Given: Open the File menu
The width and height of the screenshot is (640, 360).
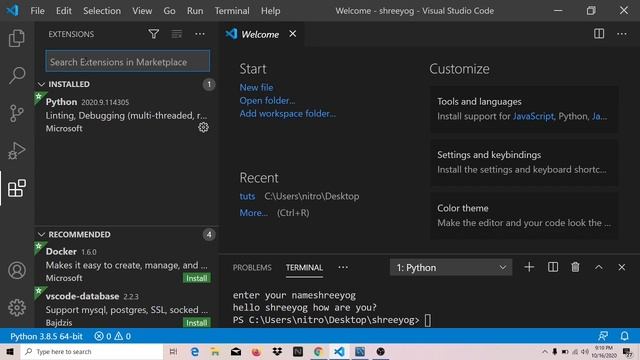Looking at the screenshot, I should (x=38, y=11).
